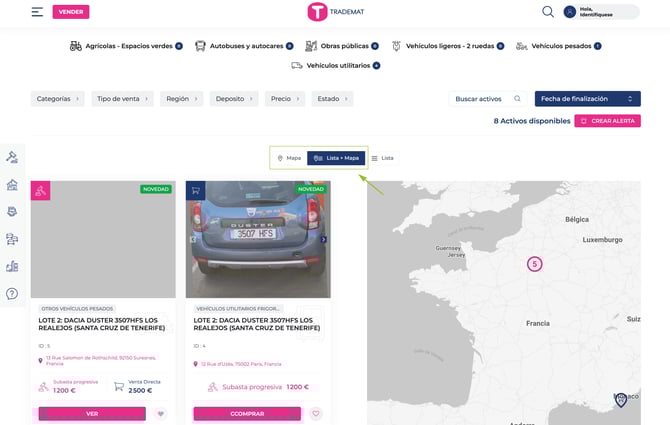
Task: Click Hola, Identifíquese login text
Action: coord(596,12)
